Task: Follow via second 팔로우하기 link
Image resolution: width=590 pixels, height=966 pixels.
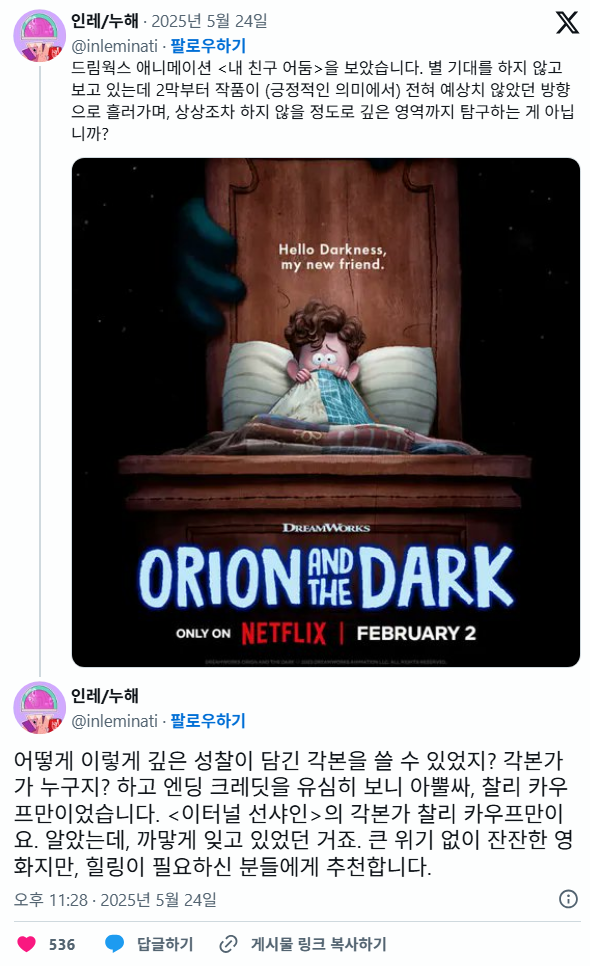Action: [208, 720]
